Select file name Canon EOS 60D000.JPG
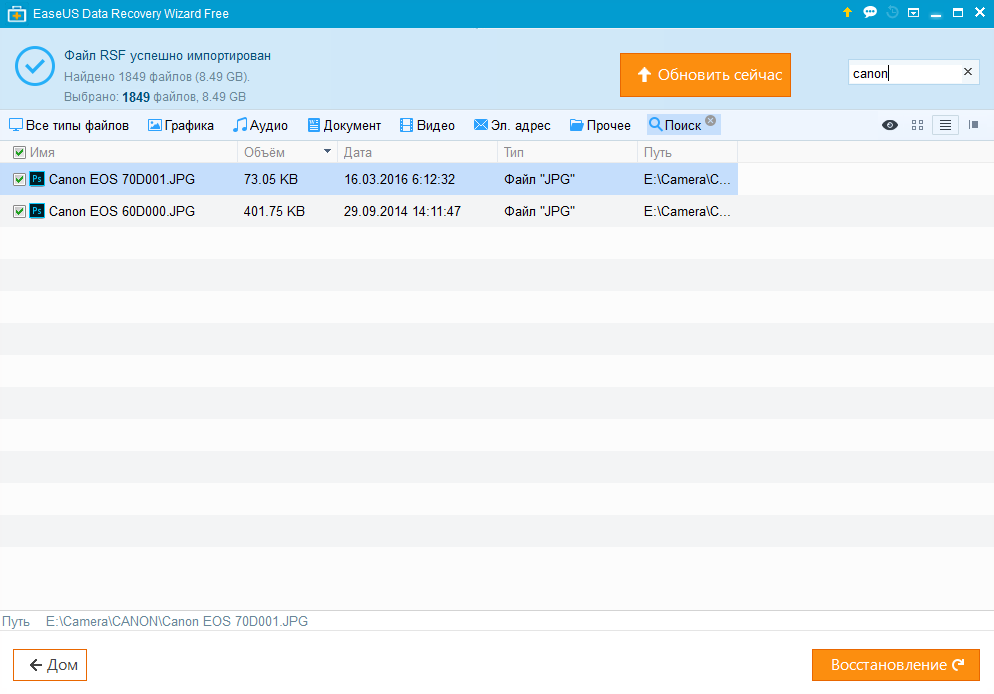The height and width of the screenshot is (694, 994). (x=122, y=211)
